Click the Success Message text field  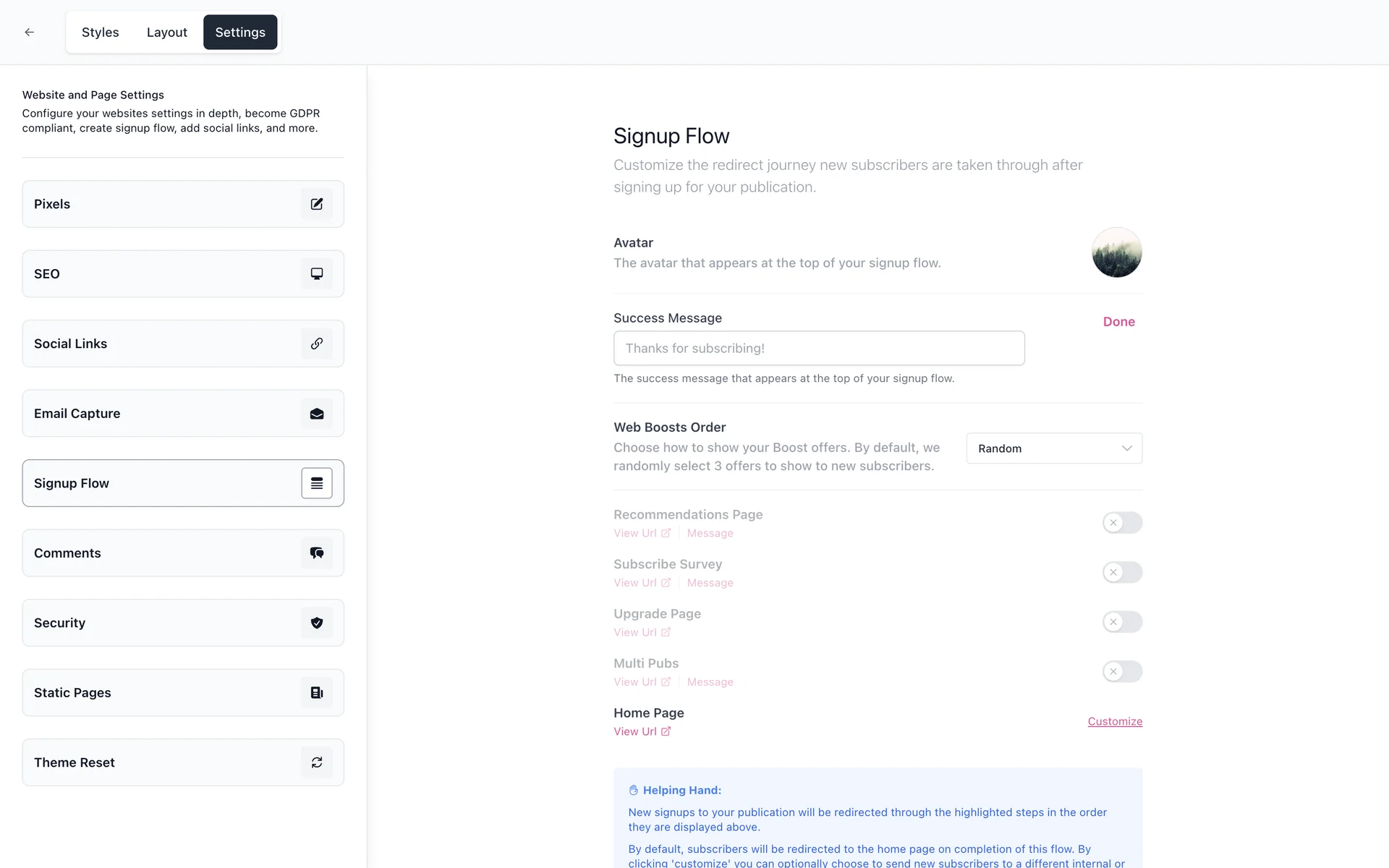[x=819, y=348]
